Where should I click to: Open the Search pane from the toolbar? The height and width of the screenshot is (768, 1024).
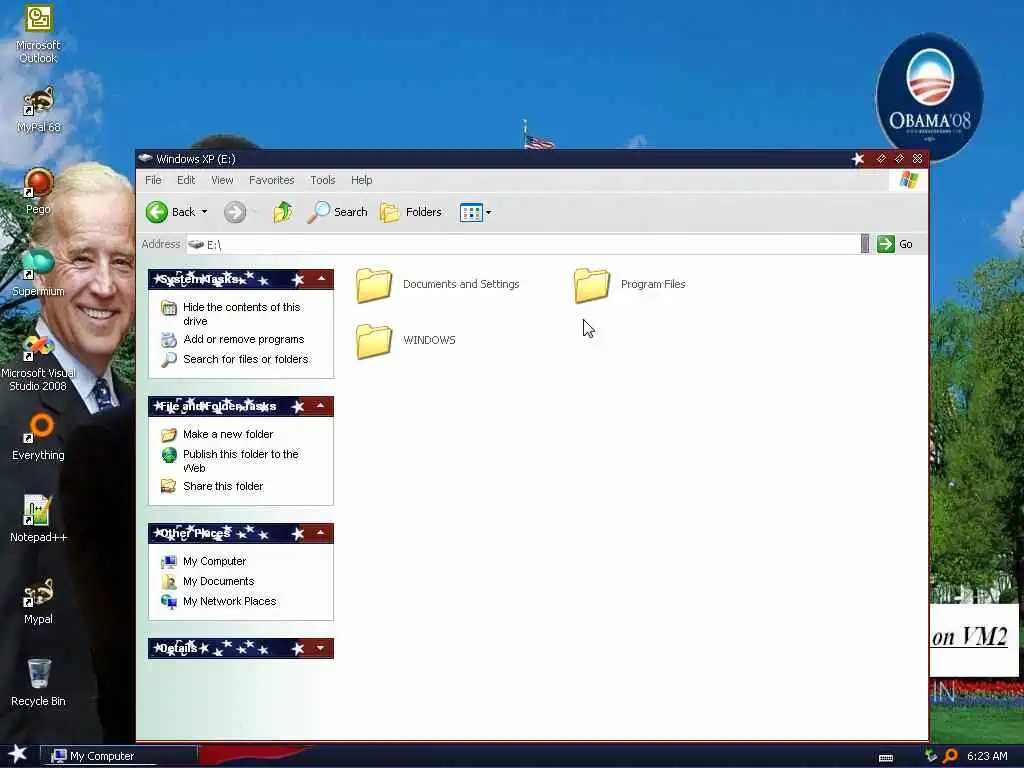coord(337,212)
